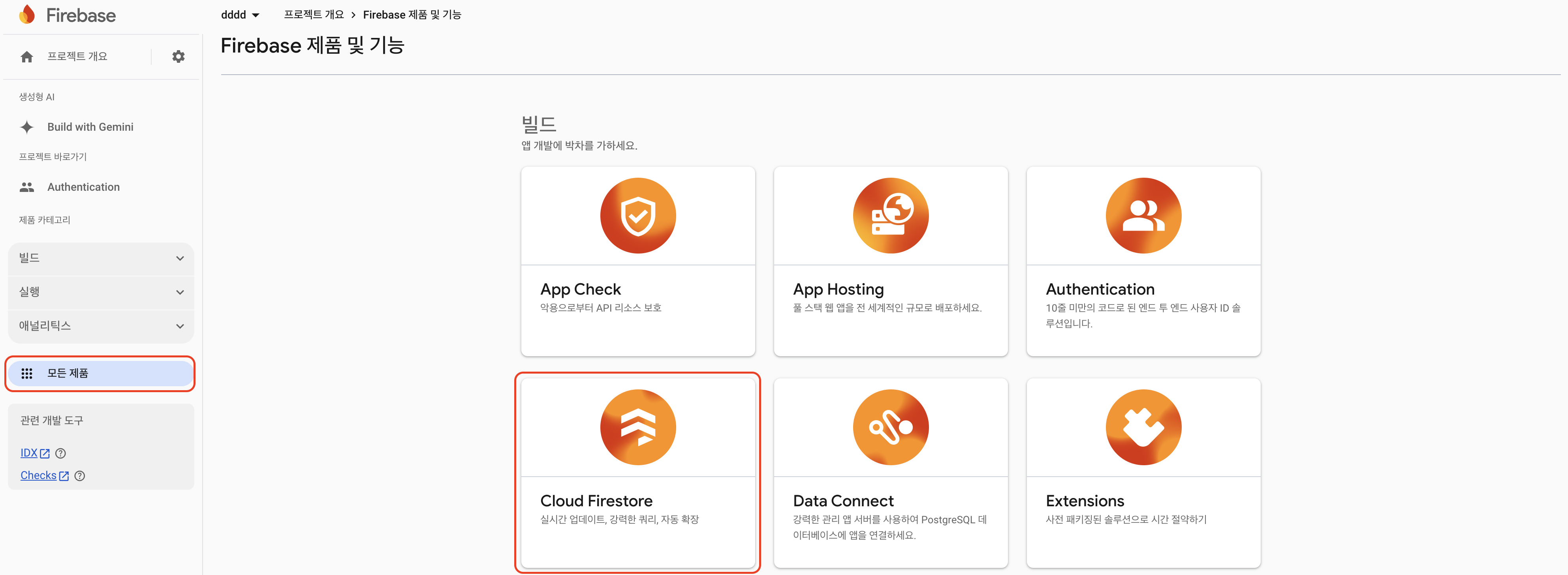Open the App Check card title
The height and width of the screenshot is (575, 1568).
581,289
